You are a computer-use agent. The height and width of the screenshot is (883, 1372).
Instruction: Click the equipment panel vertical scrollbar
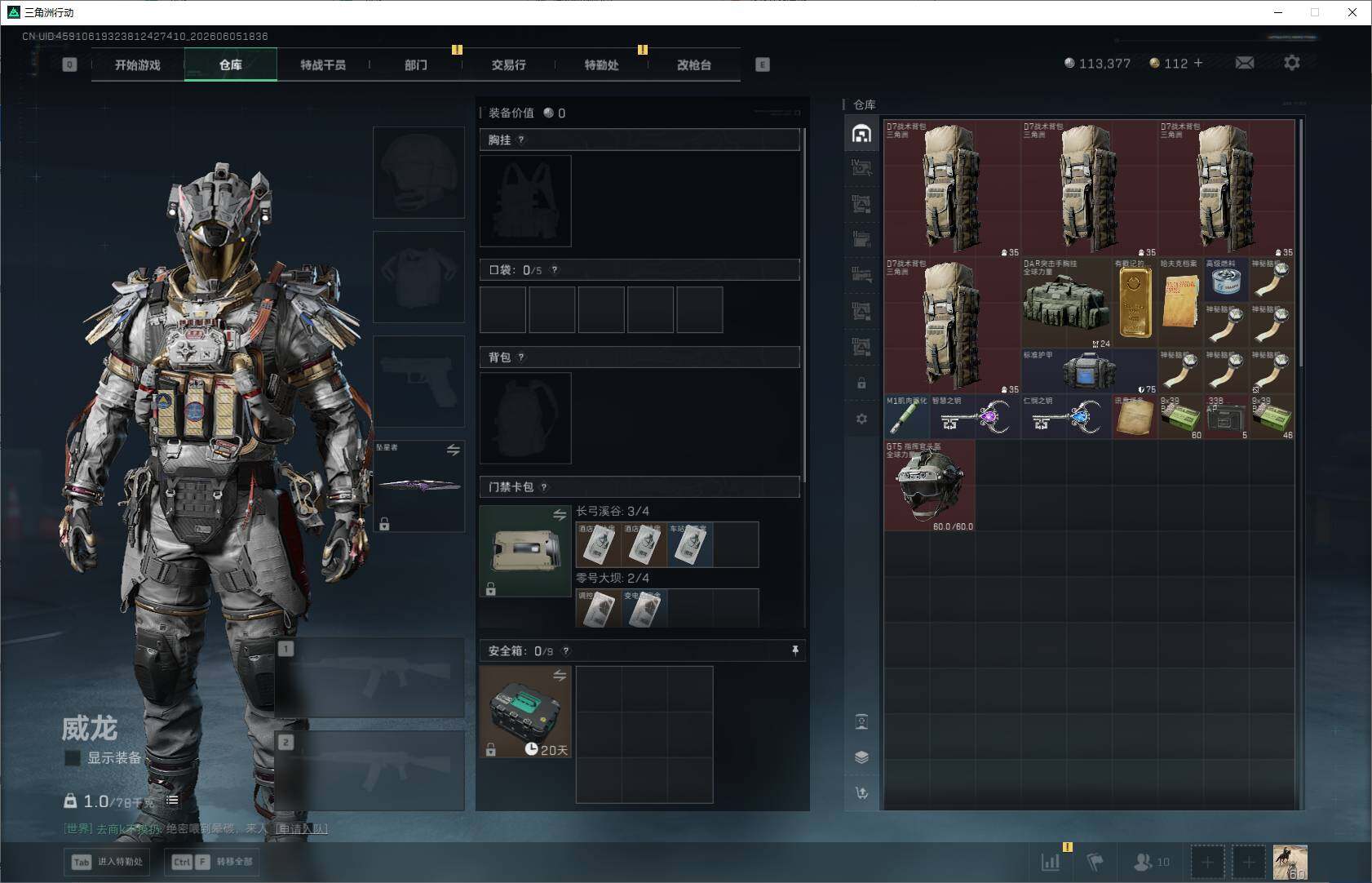coord(804,304)
